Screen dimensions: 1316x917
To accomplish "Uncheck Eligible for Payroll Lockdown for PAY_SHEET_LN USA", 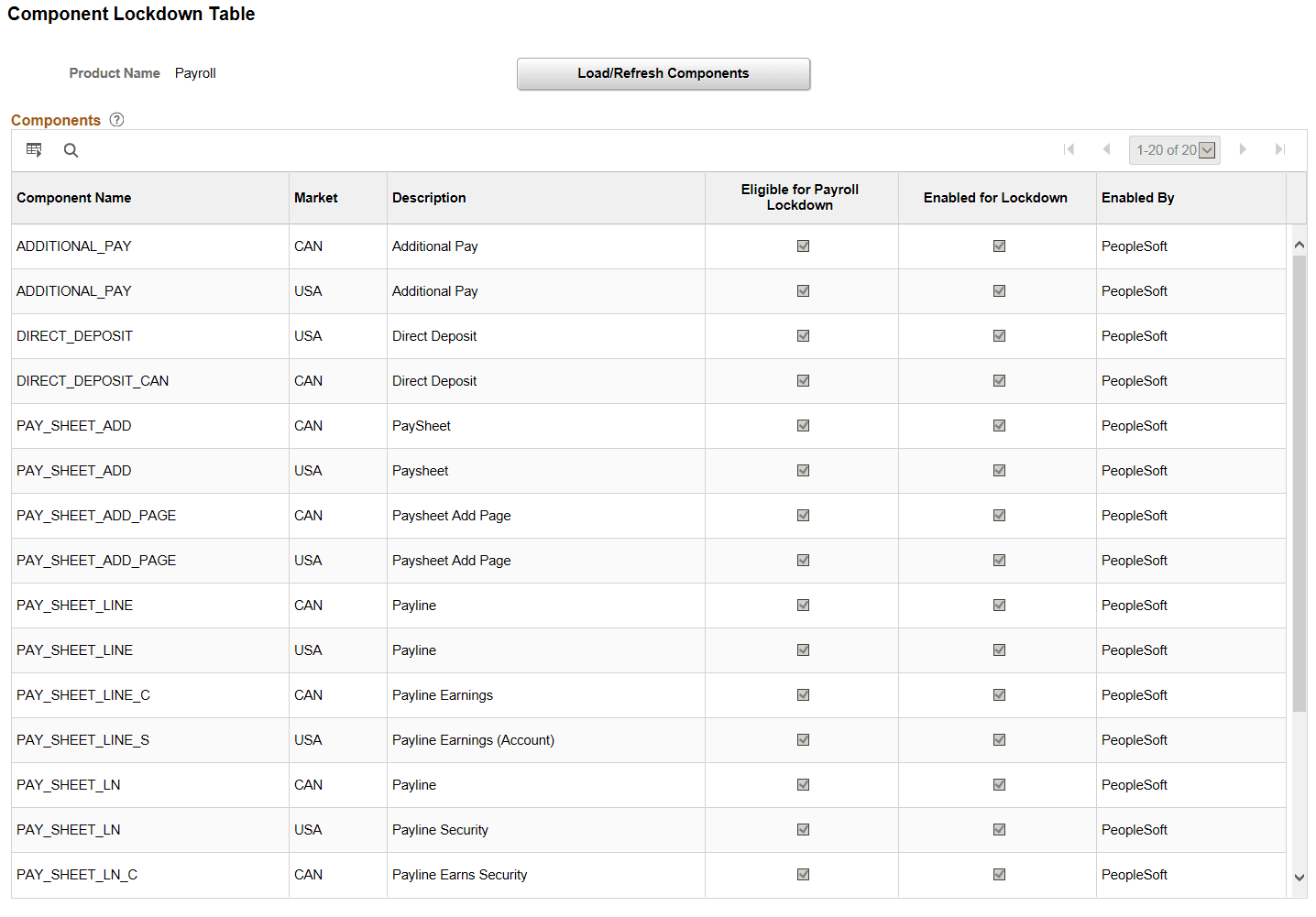I will pos(802,829).
